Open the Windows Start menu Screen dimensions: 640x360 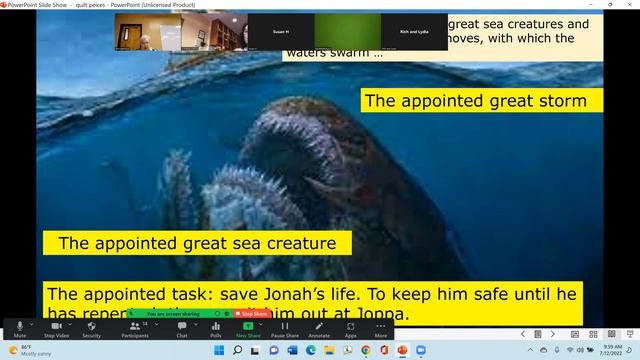219,350
